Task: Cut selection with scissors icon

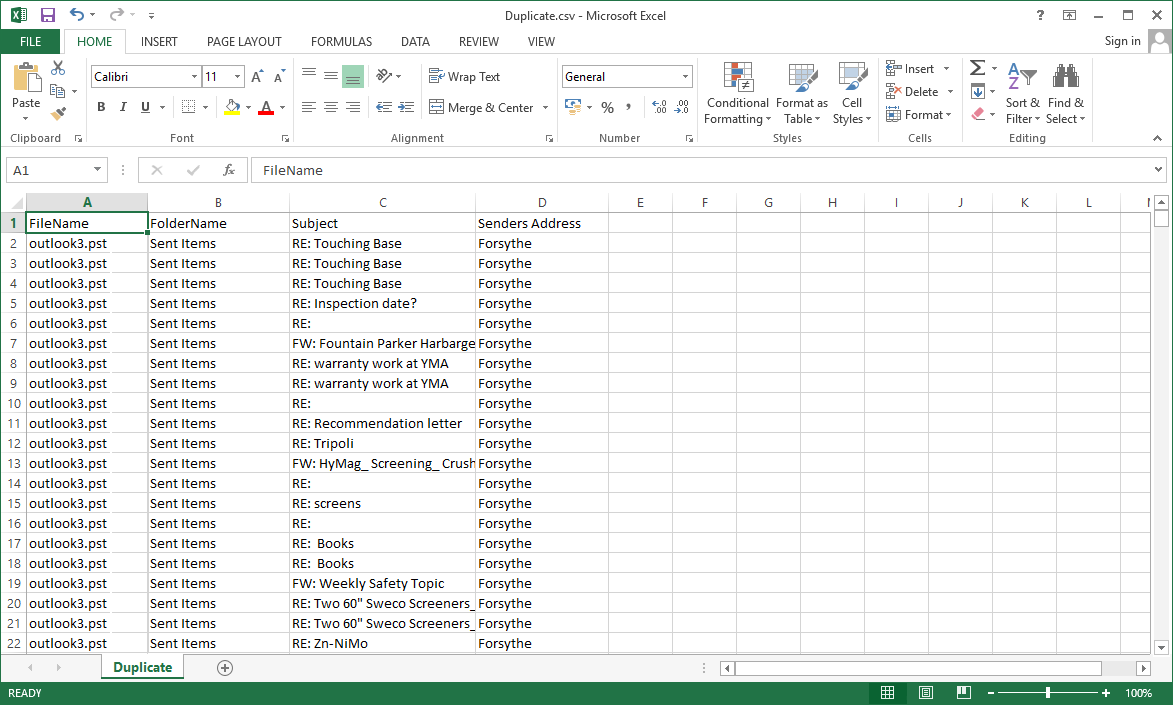Action: pyautogui.click(x=58, y=68)
